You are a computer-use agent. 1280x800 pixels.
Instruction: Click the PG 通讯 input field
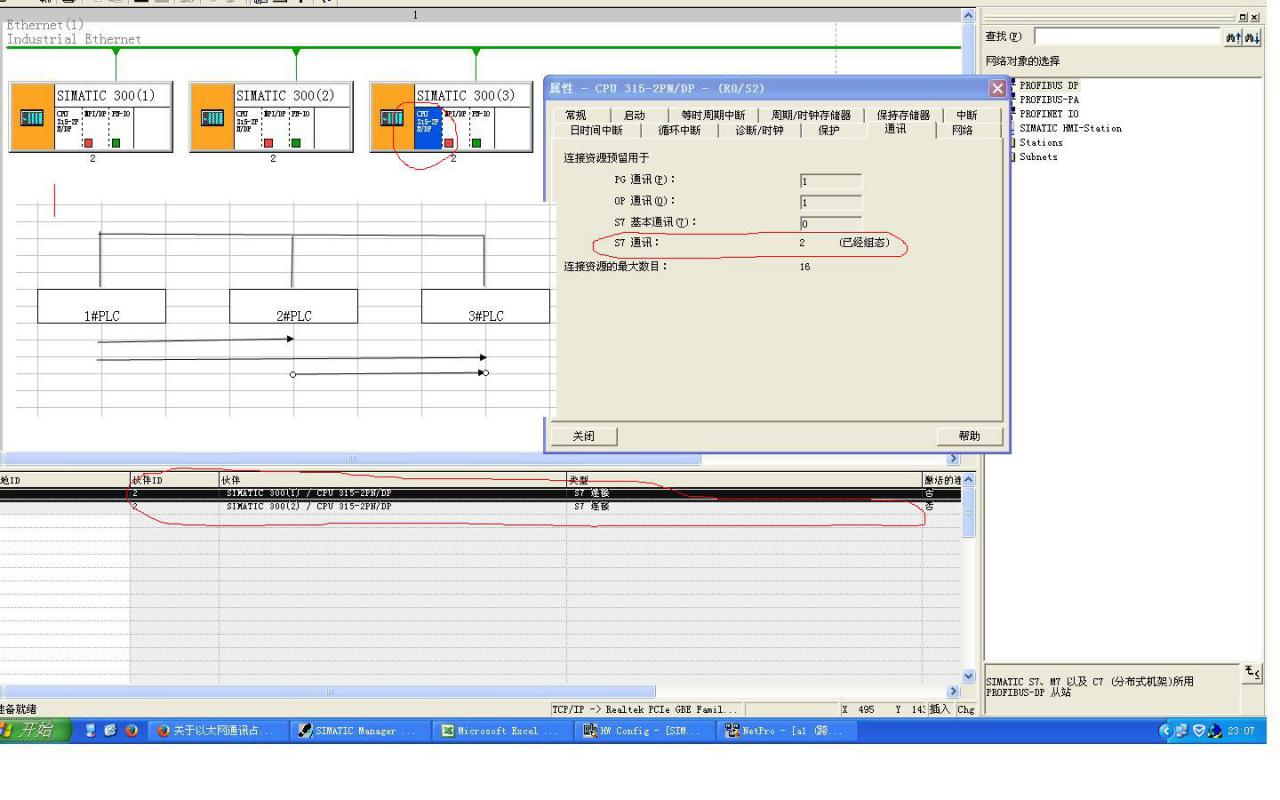830,181
